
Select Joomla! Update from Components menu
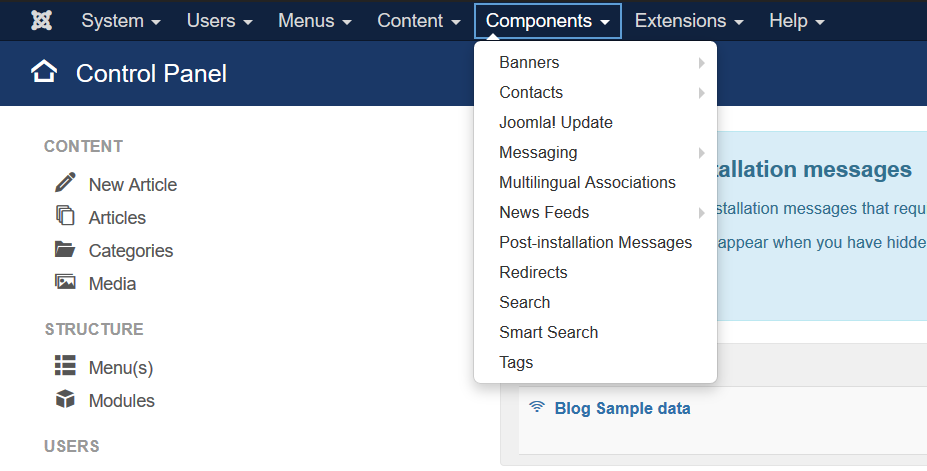pyautogui.click(x=555, y=122)
